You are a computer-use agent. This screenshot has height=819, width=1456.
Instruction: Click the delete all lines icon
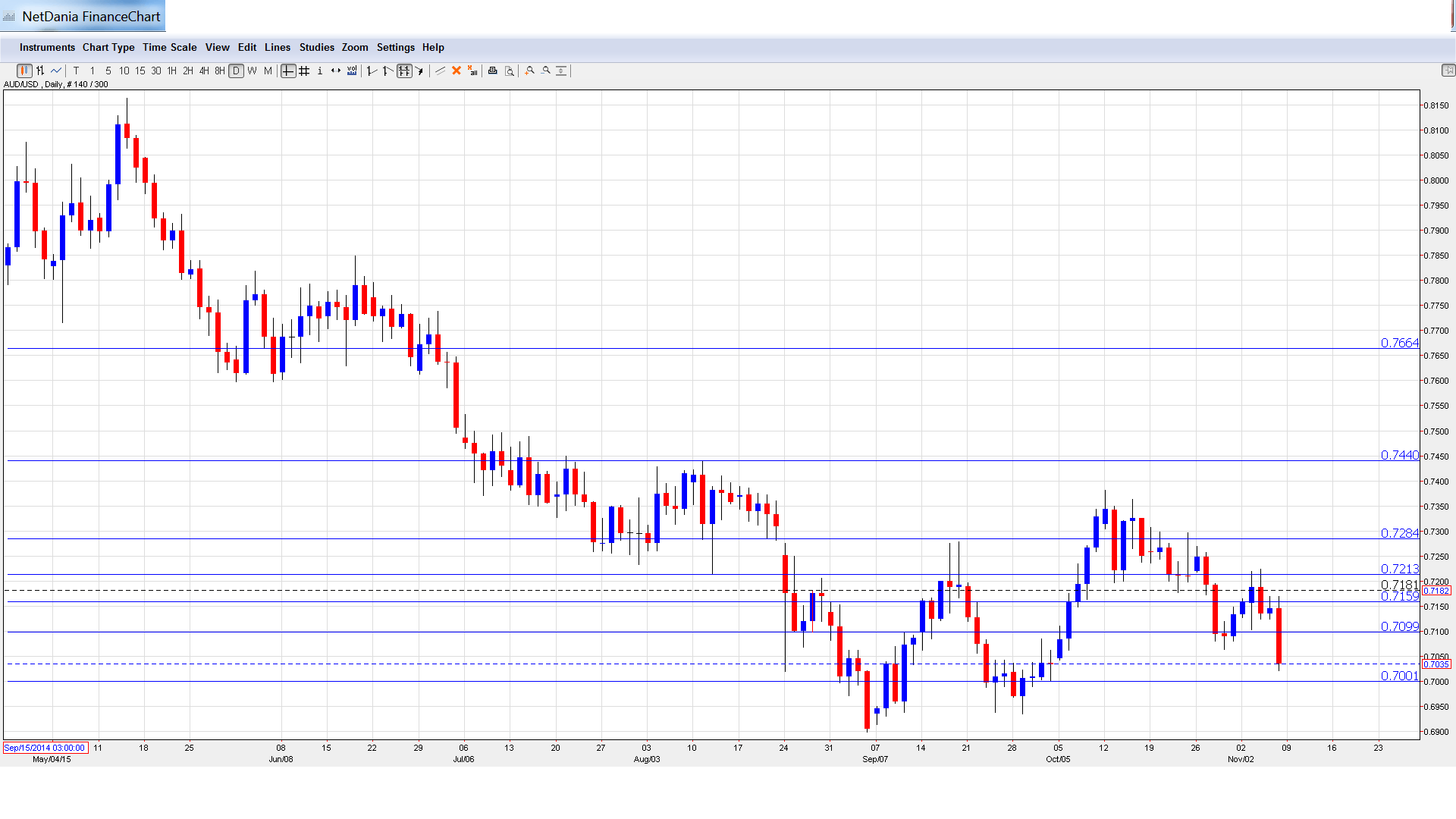[472, 71]
